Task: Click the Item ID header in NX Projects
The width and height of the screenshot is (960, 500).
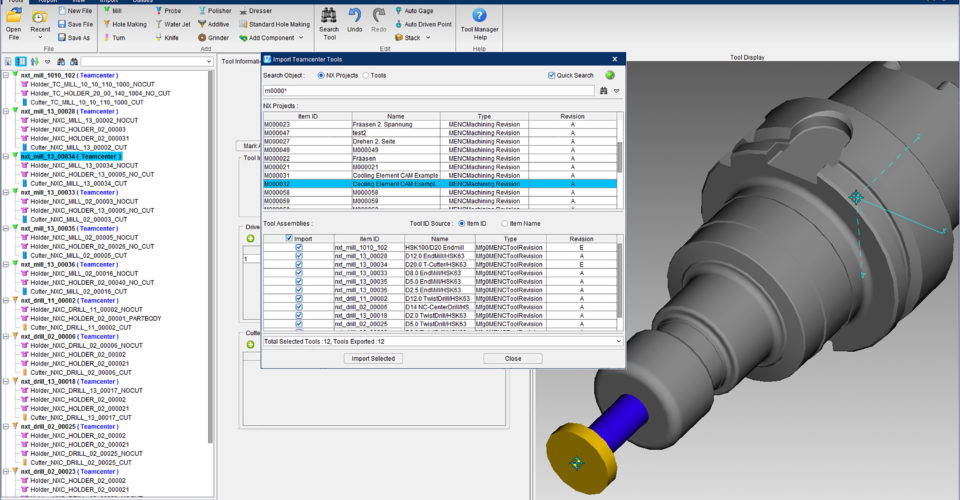Action: (x=308, y=116)
